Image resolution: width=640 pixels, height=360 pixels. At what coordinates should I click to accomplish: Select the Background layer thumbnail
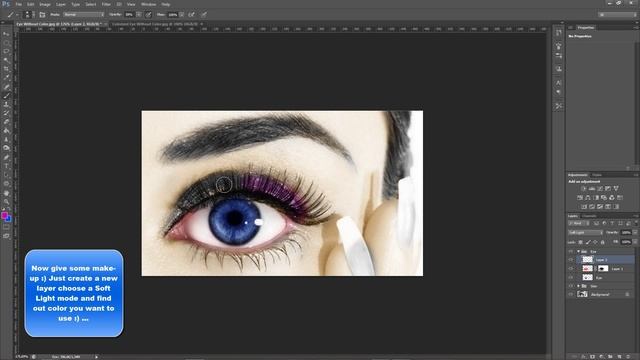pos(582,294)
